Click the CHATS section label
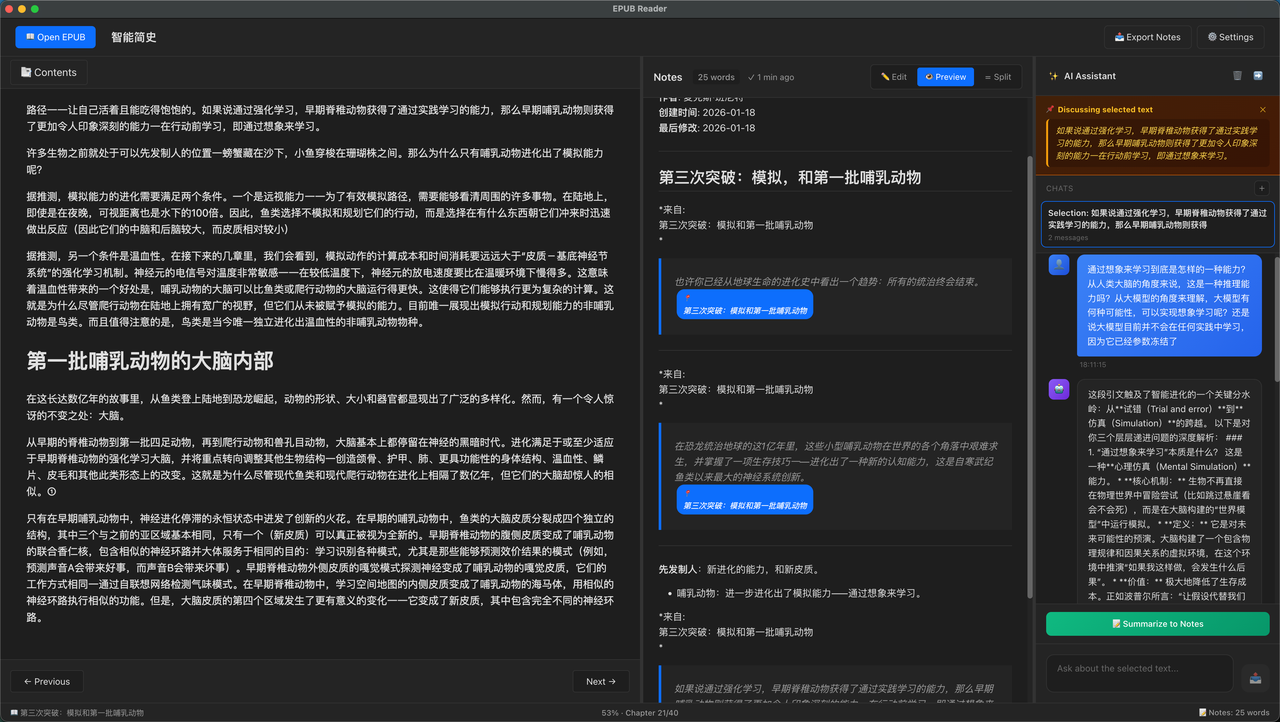This screenshot has height=722, width=1280. pyautogui.click(x=1059, y=188)
